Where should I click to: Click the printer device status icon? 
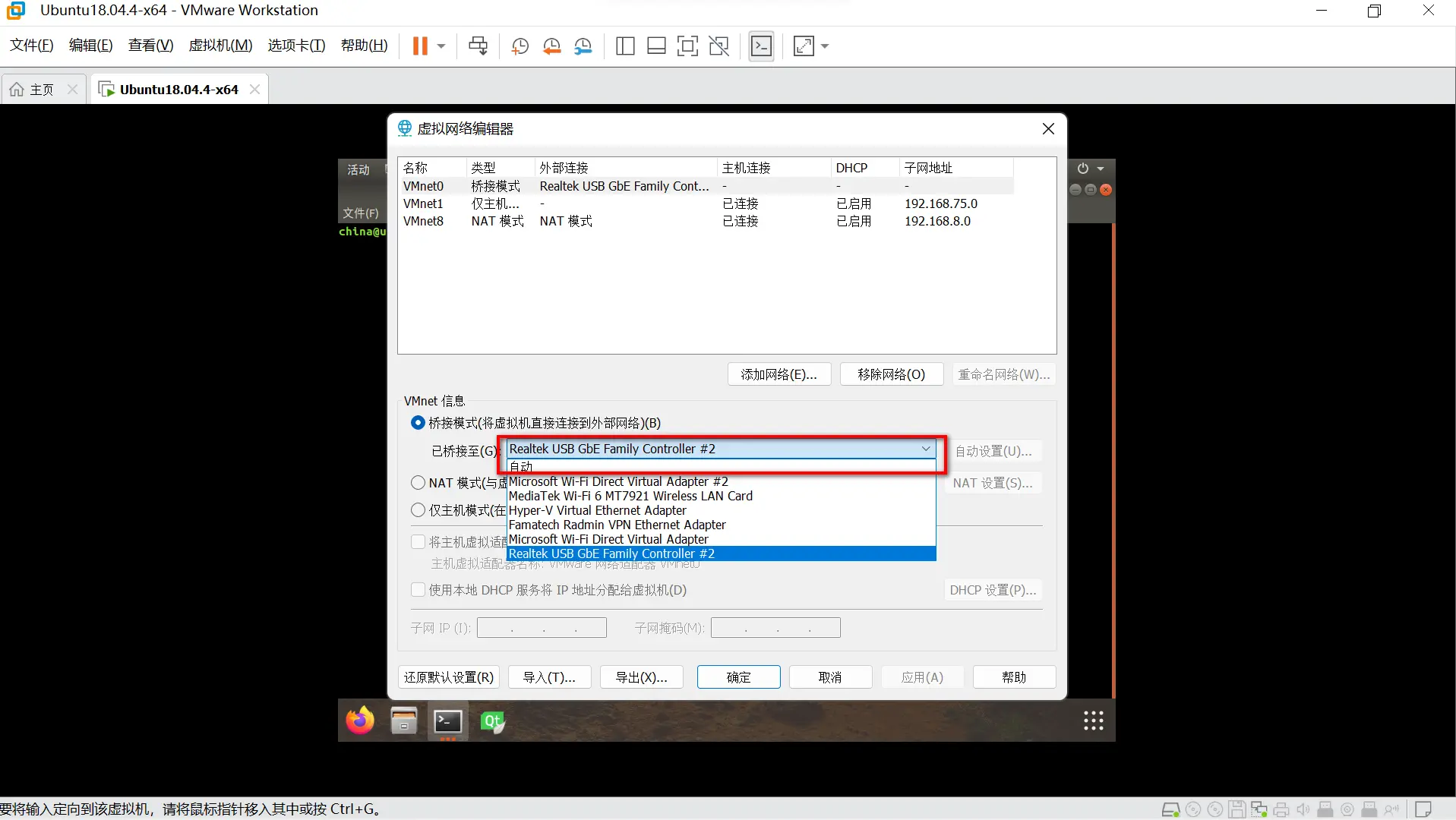click(1281, 810)
